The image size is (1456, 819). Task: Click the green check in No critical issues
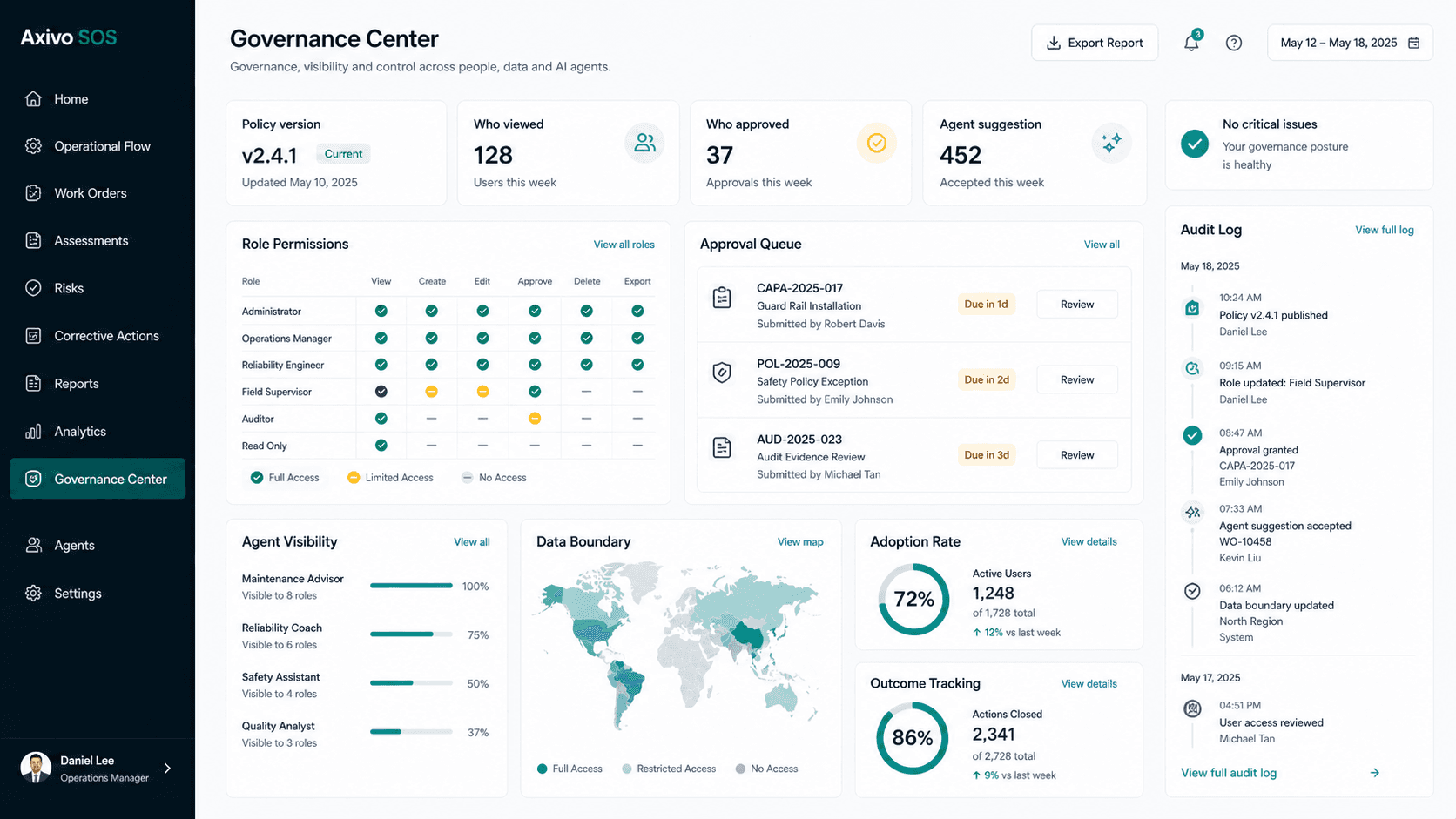tap(1195, 144)
